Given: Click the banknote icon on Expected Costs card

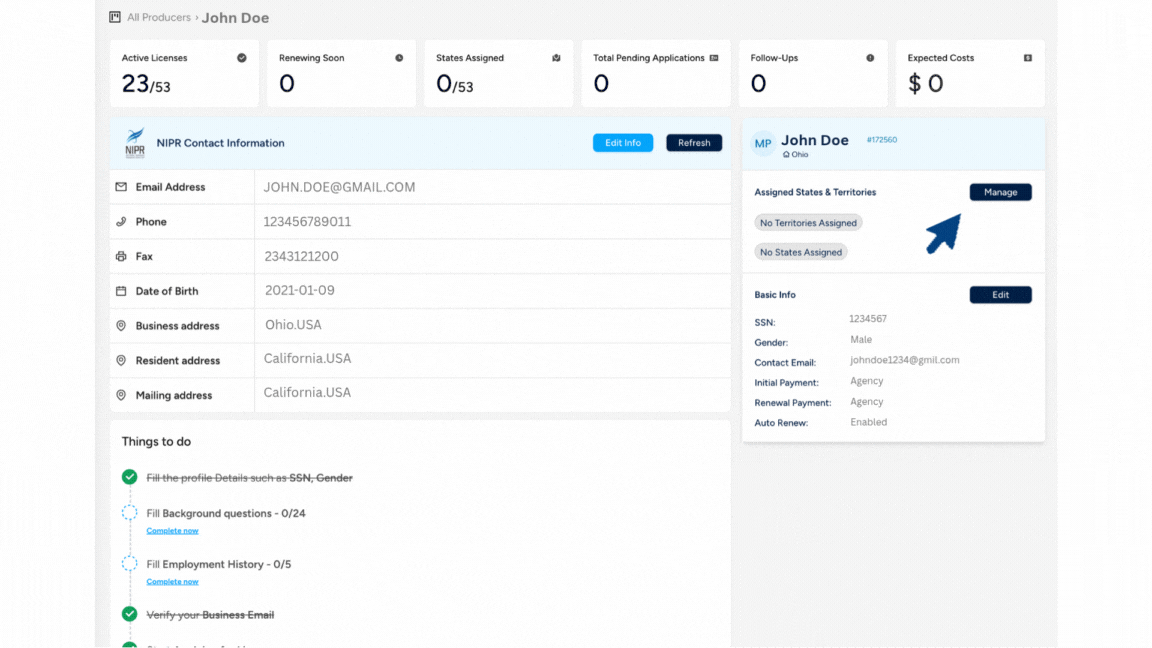Looking at the screenshot, I should coord(1027,58).
